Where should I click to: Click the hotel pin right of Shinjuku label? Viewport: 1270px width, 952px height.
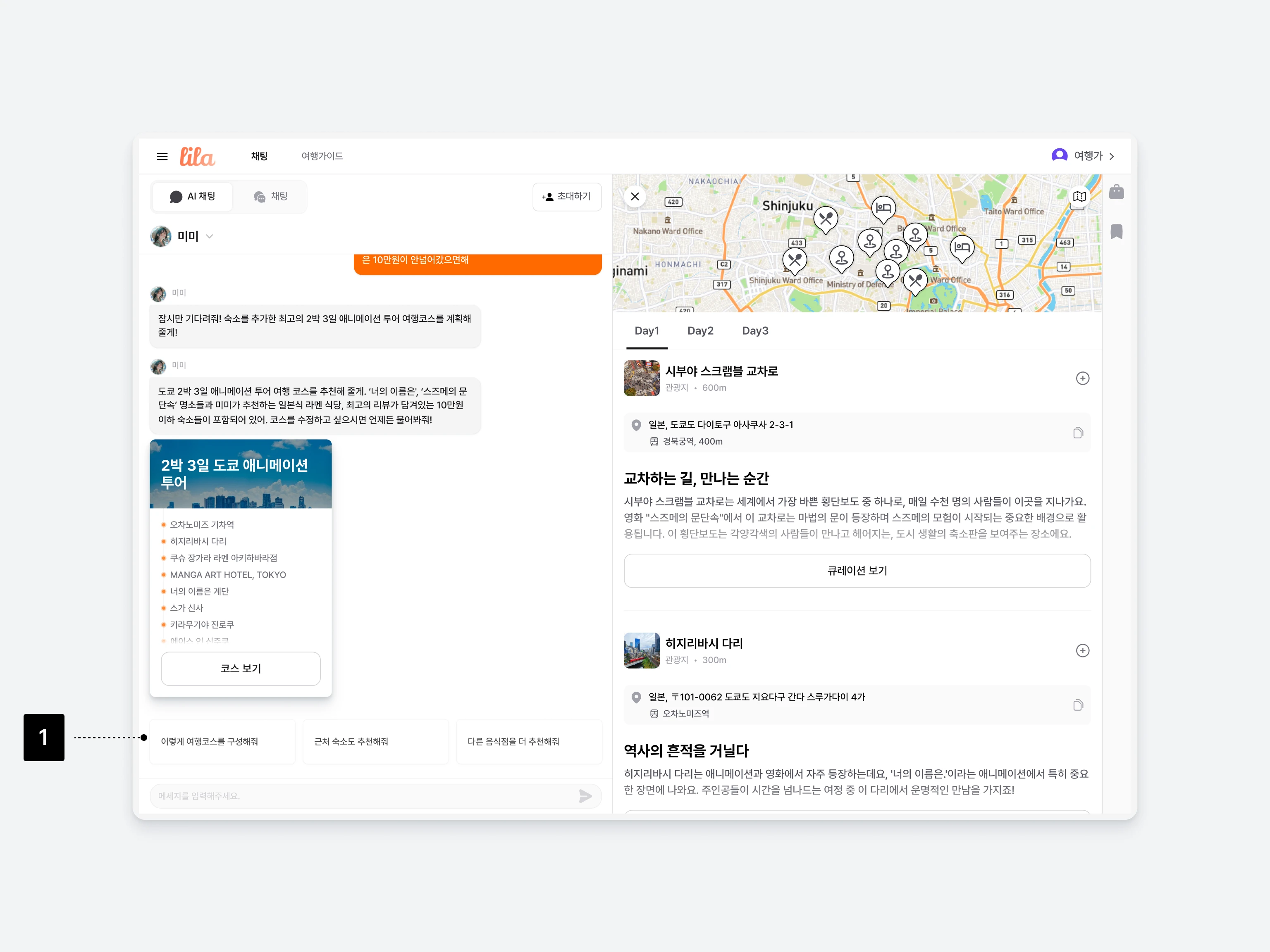coord(883,209)
